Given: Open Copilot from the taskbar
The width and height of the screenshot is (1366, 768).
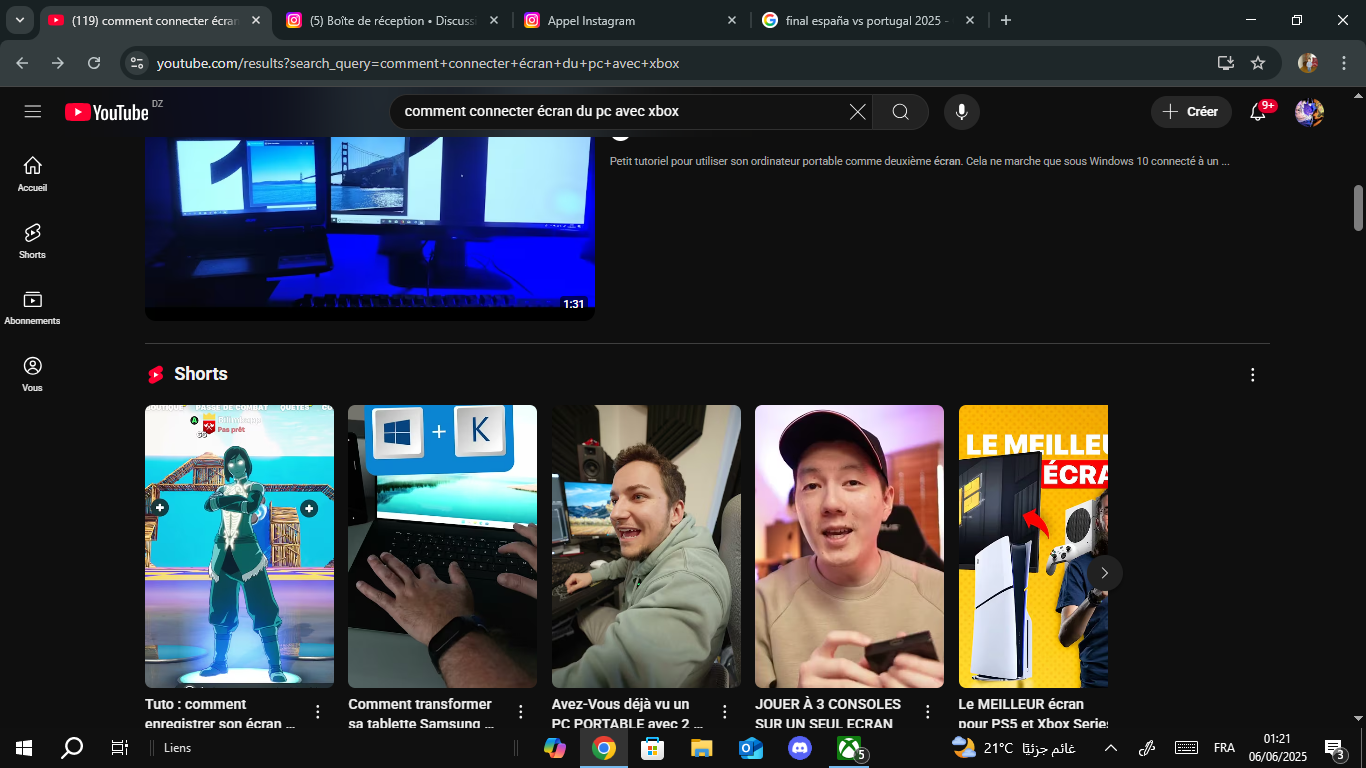Looking at the screenshot, I should (x=554, y=748).
